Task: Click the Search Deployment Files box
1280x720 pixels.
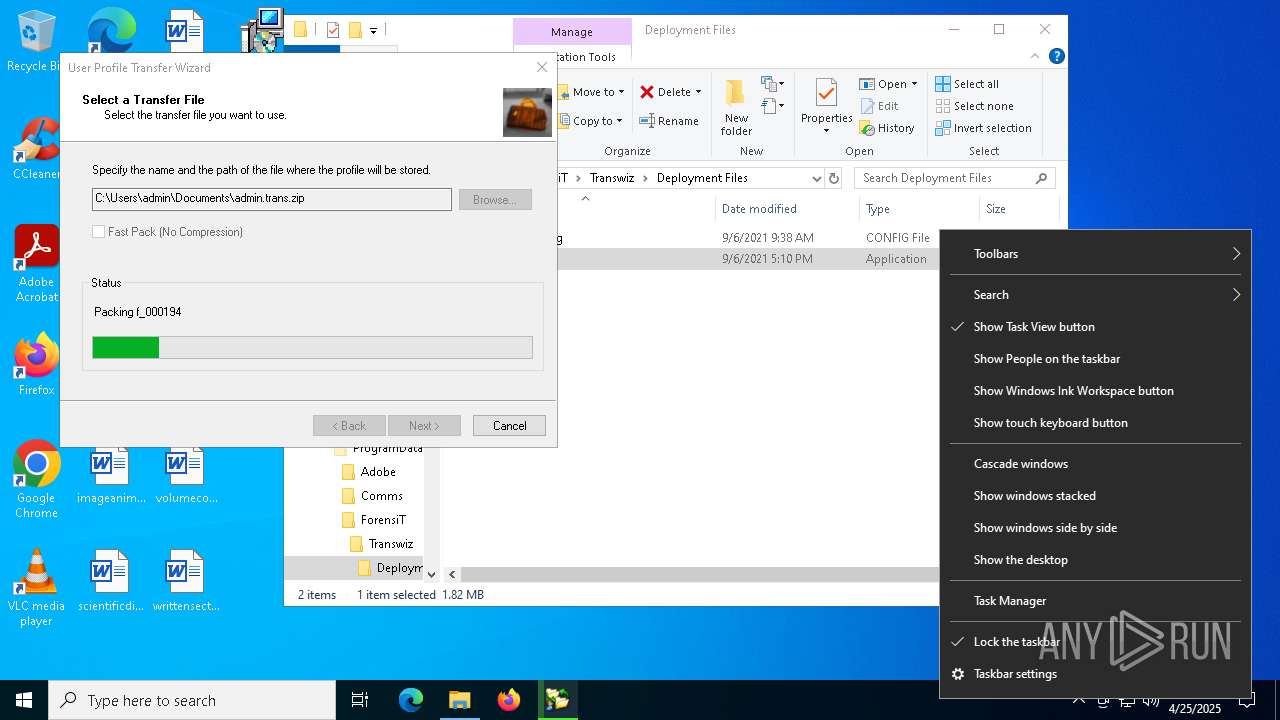Action: coord(955,178)
